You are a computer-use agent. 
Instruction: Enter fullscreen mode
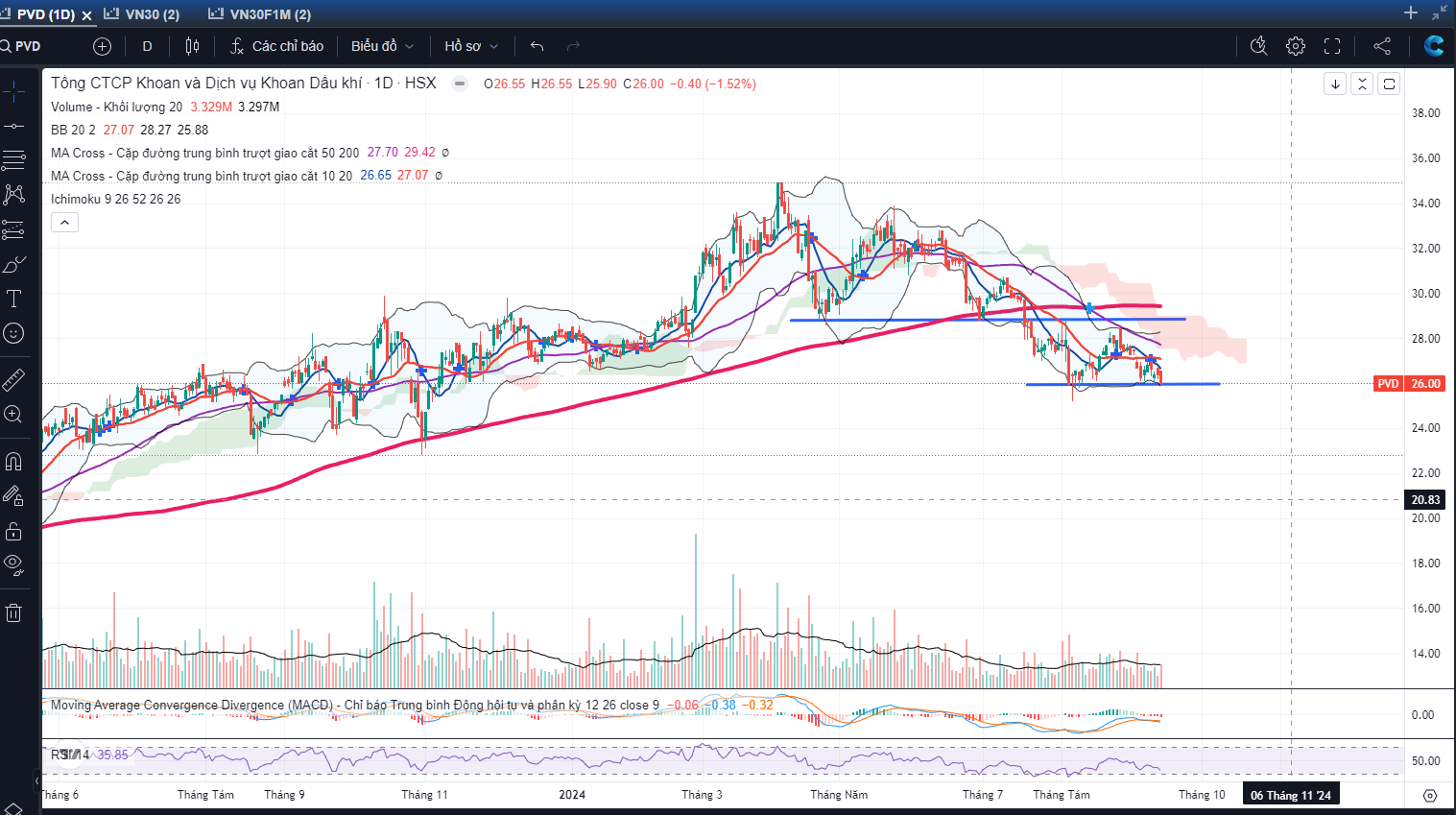[x=1332, y=46]
